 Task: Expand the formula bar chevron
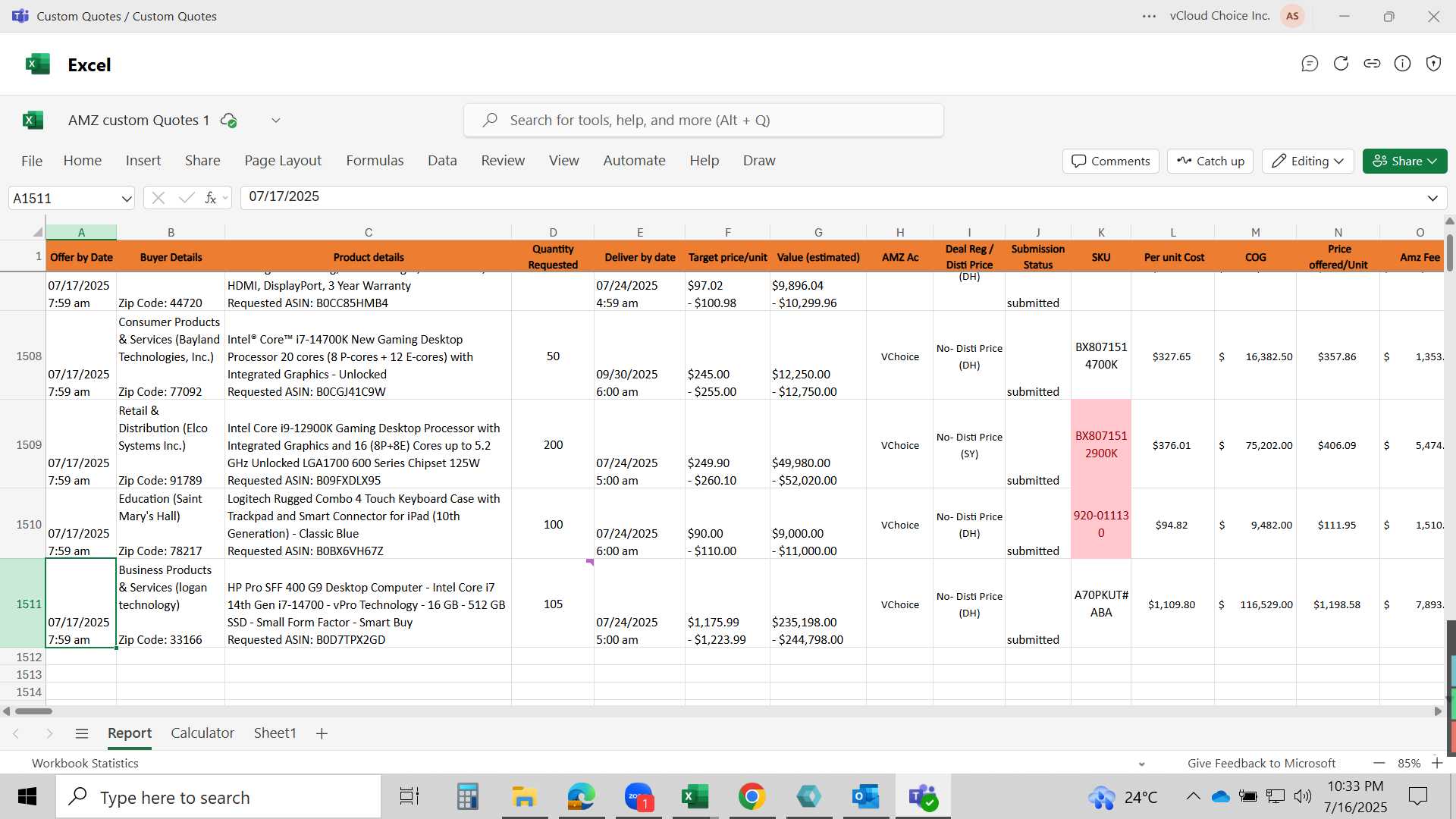coord(1432,198)
